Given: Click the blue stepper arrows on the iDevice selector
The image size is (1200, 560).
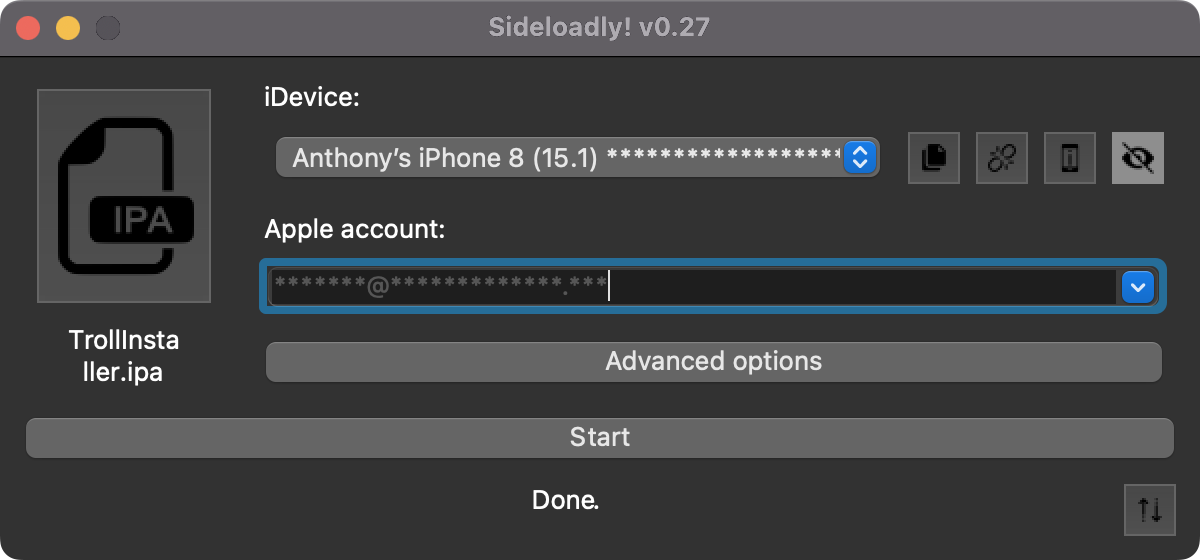Looking at the screenshot, I should (x=860, y=158).
